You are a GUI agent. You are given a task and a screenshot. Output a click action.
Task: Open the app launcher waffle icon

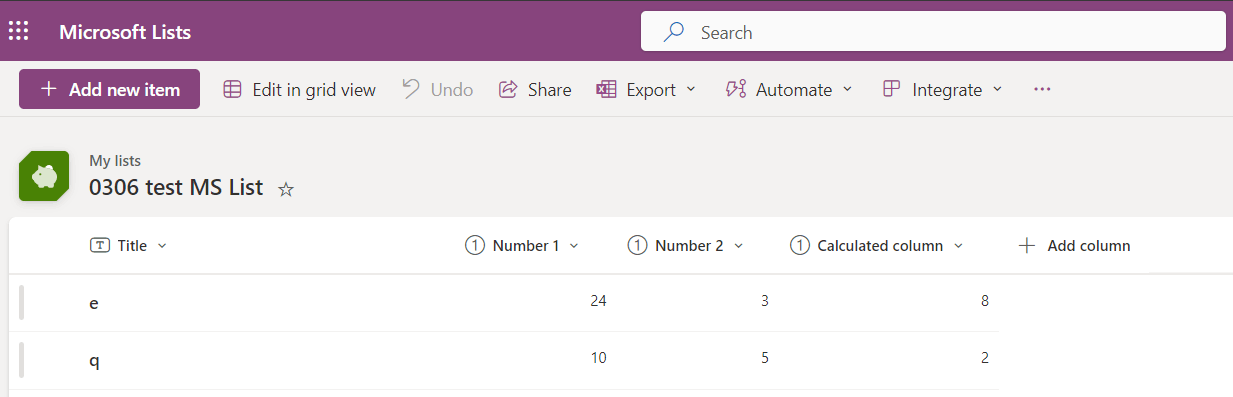click(18, 32)
